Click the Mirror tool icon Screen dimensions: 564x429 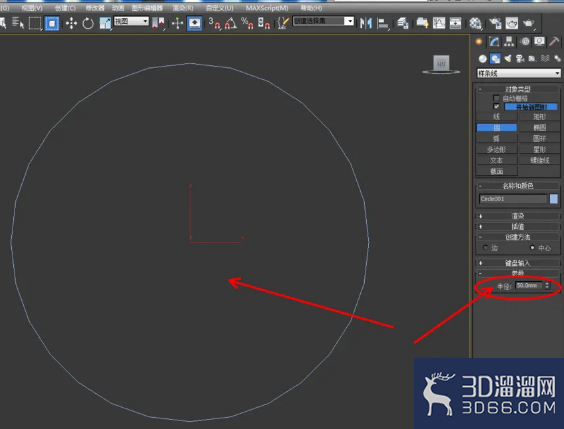(366, 24)
